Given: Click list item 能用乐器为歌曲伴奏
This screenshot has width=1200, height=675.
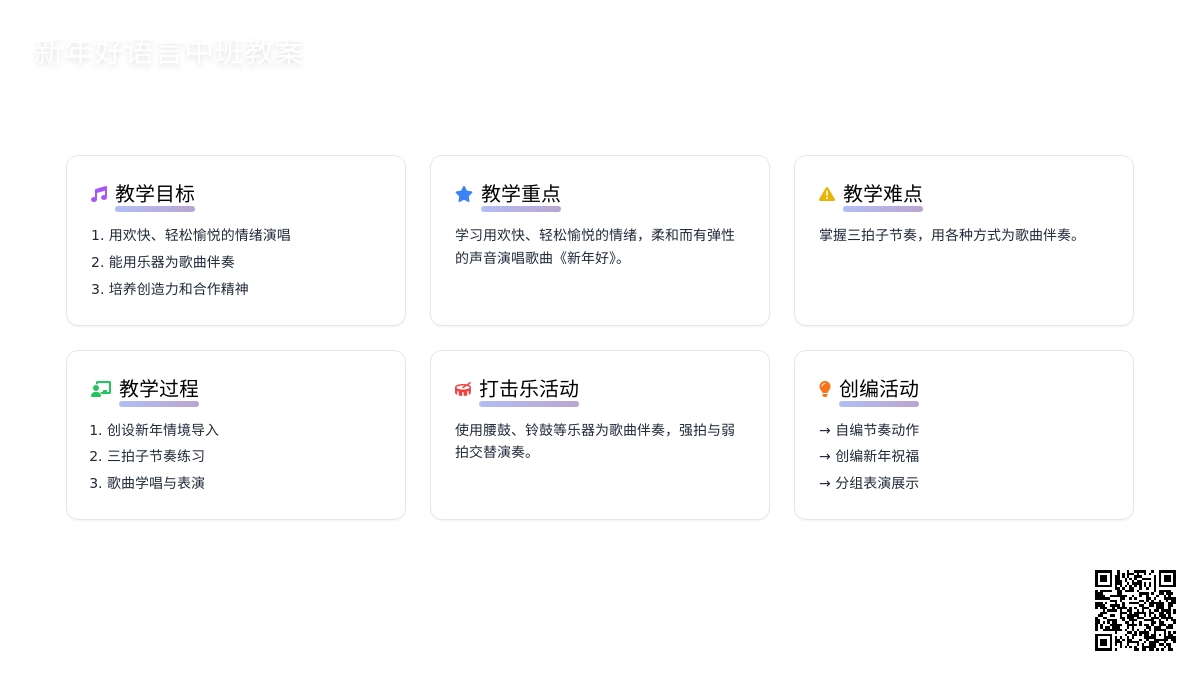Looking at the screenshot, I should [x=171, y=262].
